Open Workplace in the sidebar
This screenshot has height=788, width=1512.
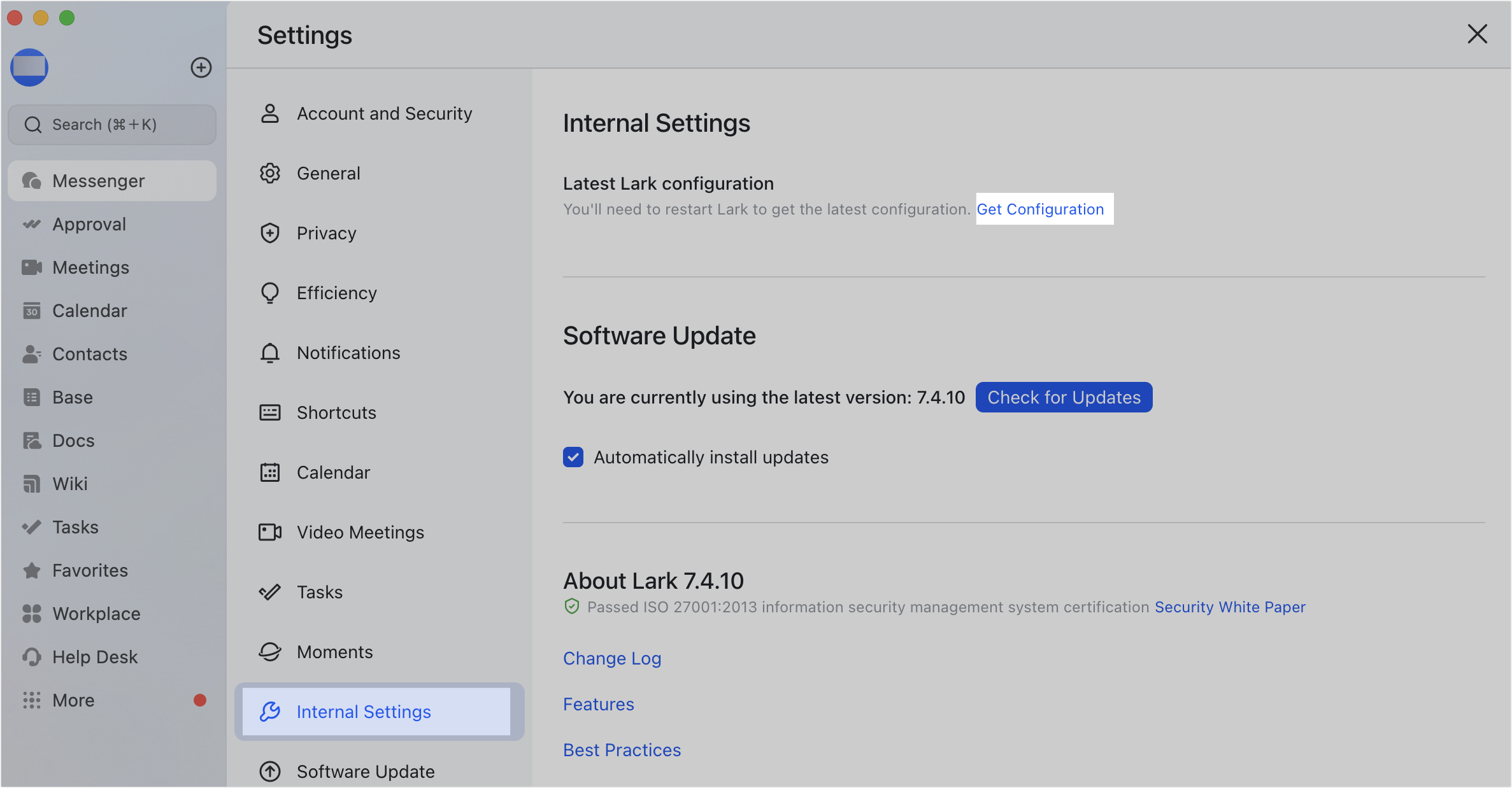coord(112,614)
